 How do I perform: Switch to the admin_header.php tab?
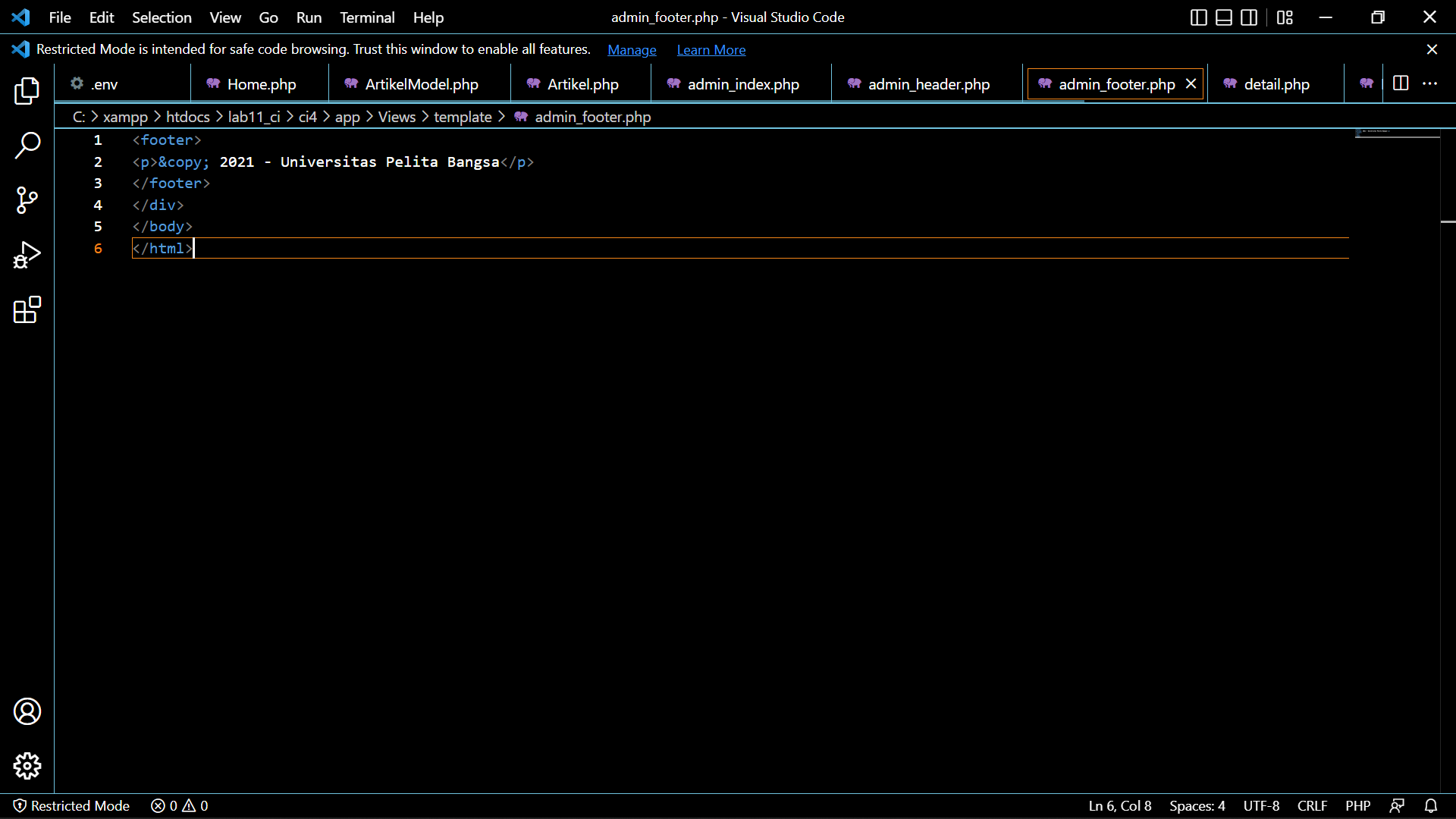(x=928, y=84)
